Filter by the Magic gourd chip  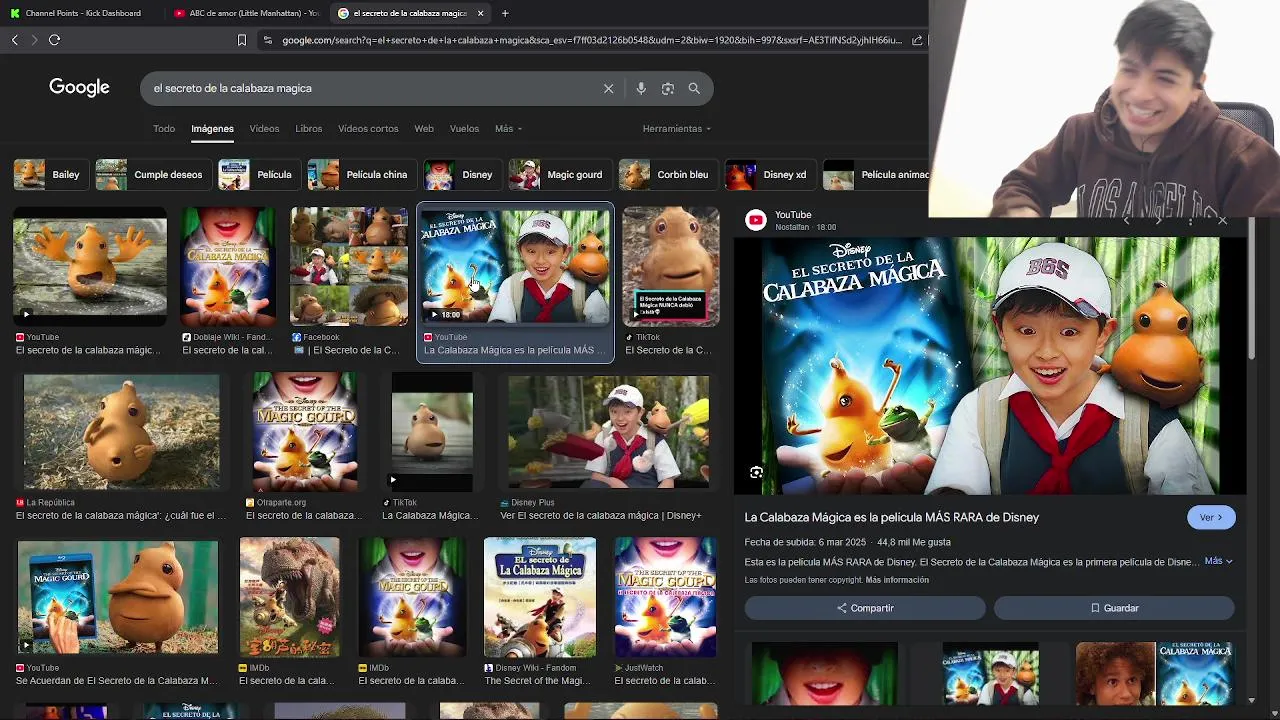tap(558, 174)
